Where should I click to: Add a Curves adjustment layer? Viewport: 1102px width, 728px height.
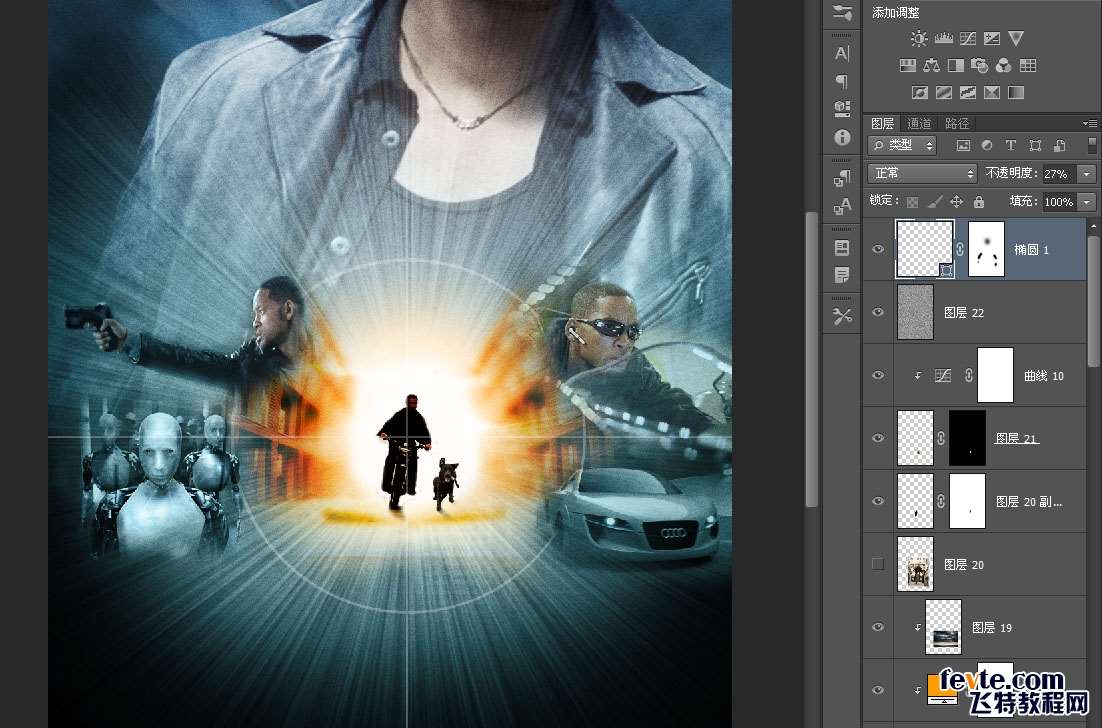coord(968,39)
